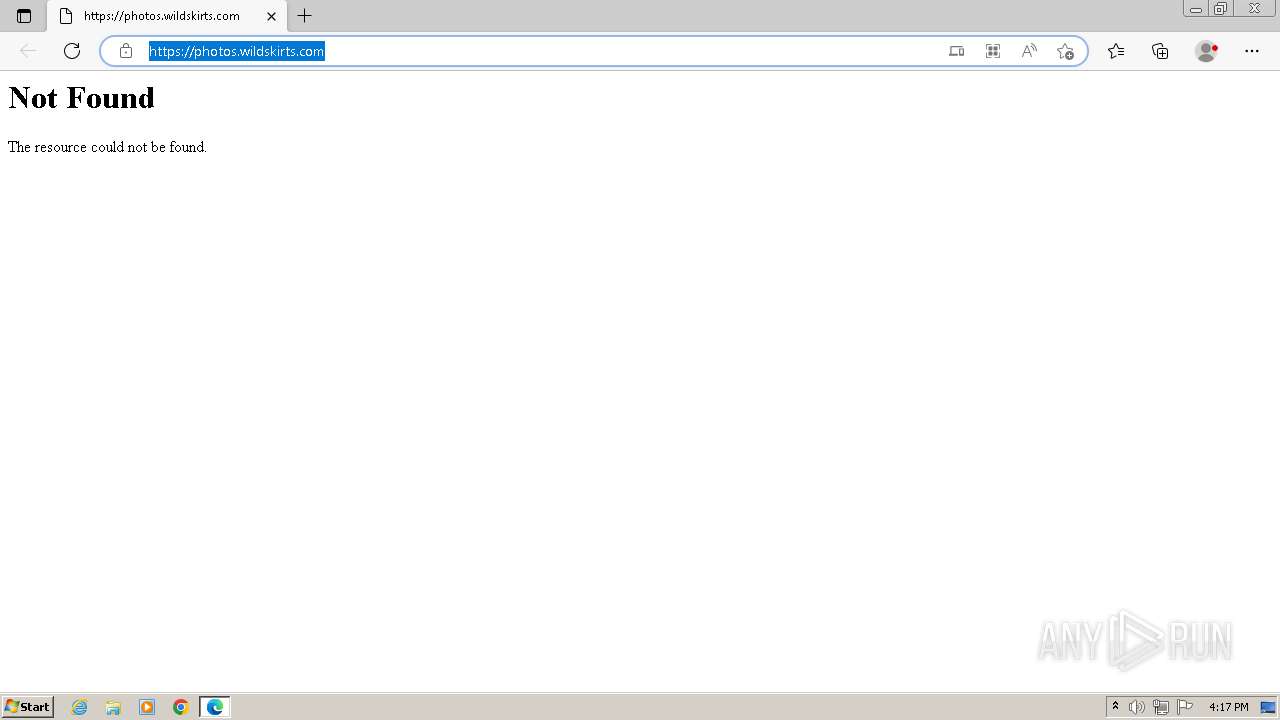The image size is (1280, 720).
Task: Show desktop via tray corner icon
Action: pyautogui.click(x=1268, y=707)
